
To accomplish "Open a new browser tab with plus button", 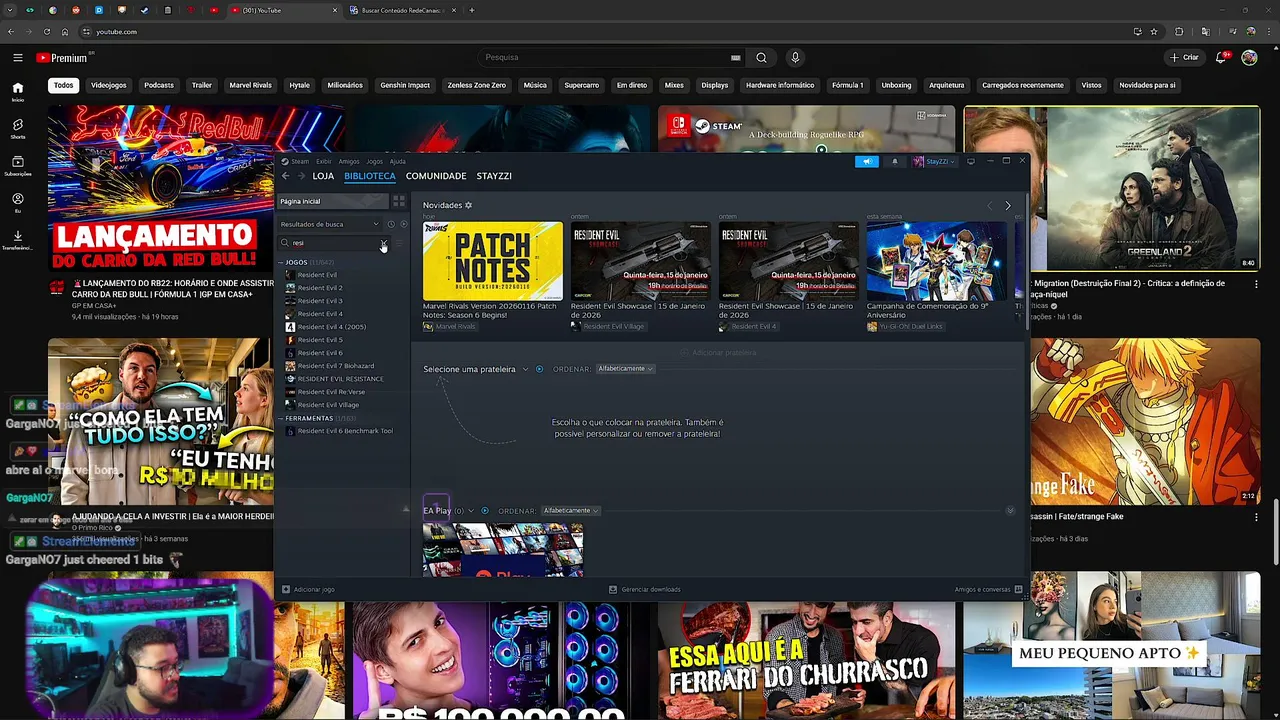I will pos(472,10).
